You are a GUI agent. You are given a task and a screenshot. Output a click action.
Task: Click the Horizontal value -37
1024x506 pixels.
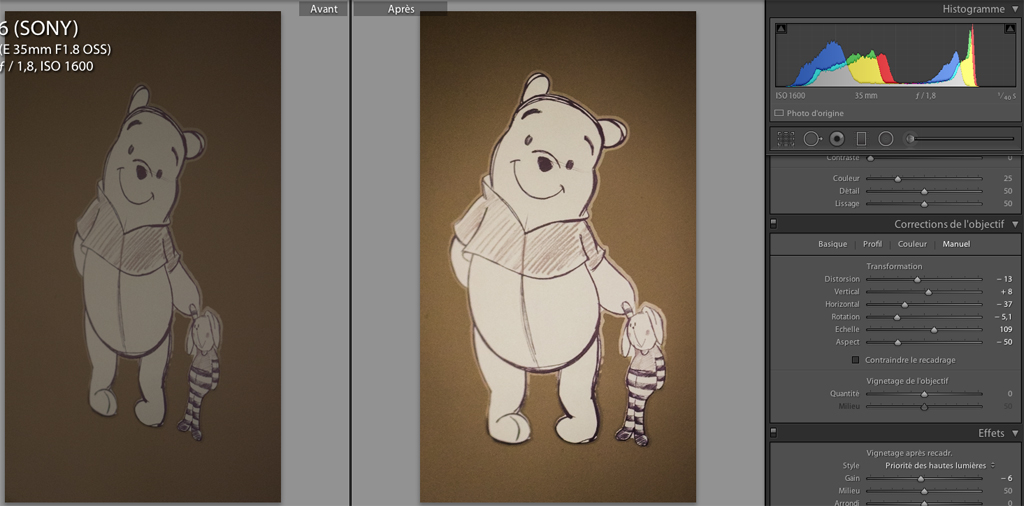(x=1004, y=304)
